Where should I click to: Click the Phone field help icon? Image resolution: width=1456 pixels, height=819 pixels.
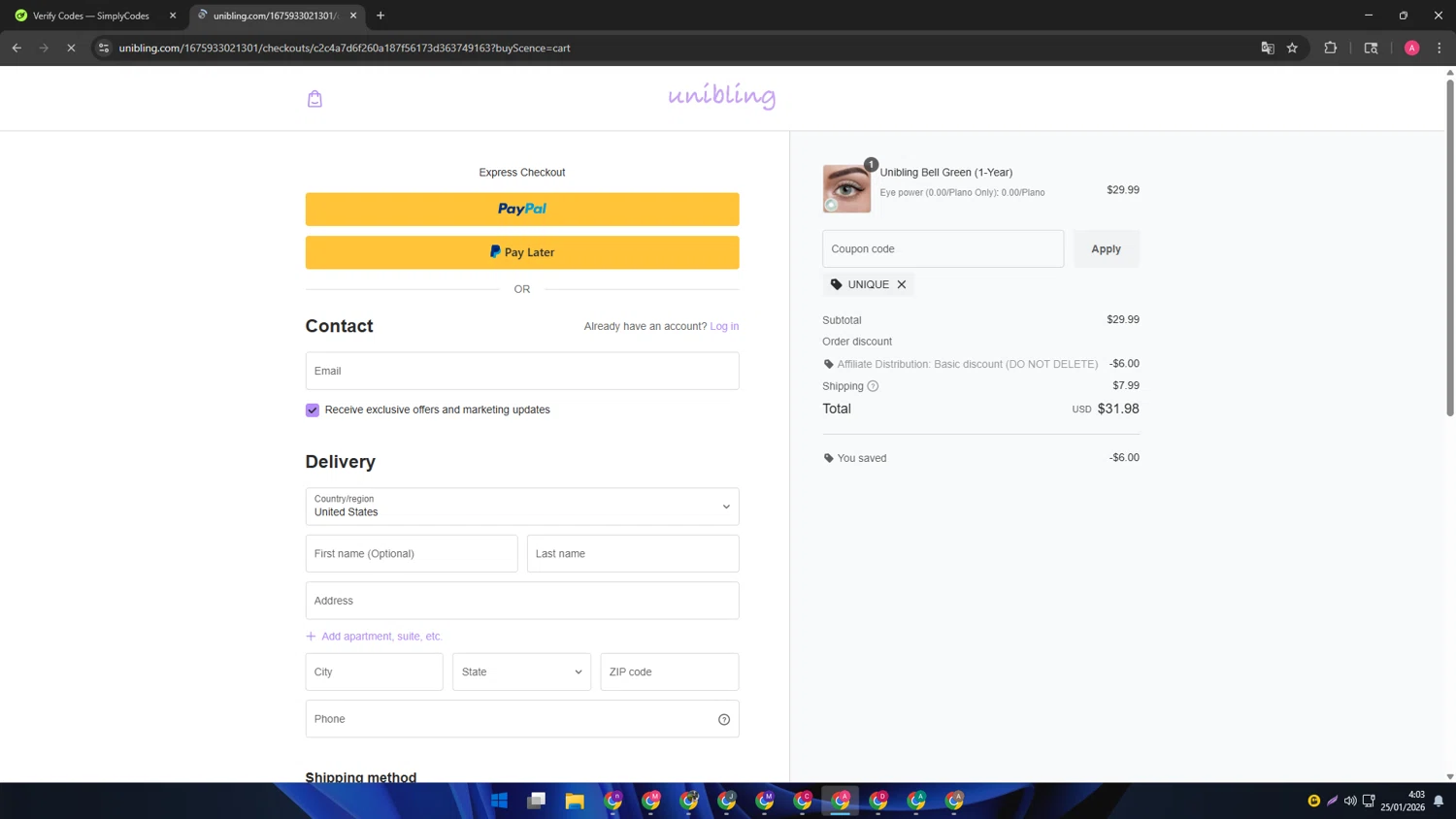tap(724, 719)
